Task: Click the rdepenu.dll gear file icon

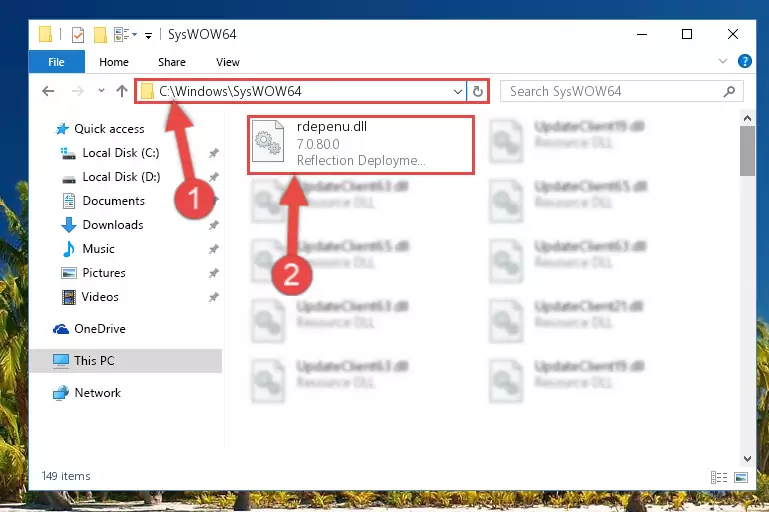Action: point(268,141)
